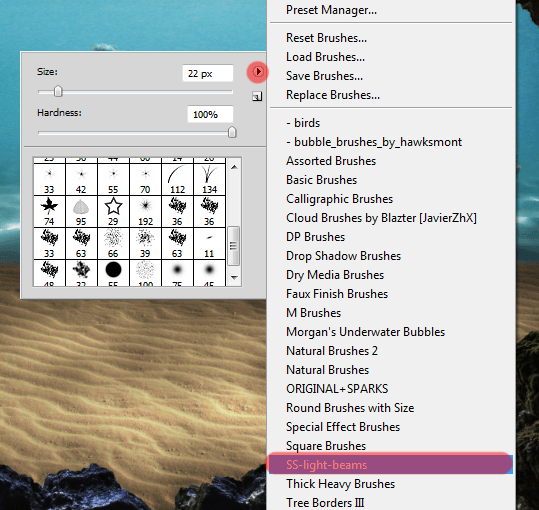This screenshot has height=510, width=539.
Task: Select Morgan's Underwater Bubbles brushes
Action: point(365,332)
